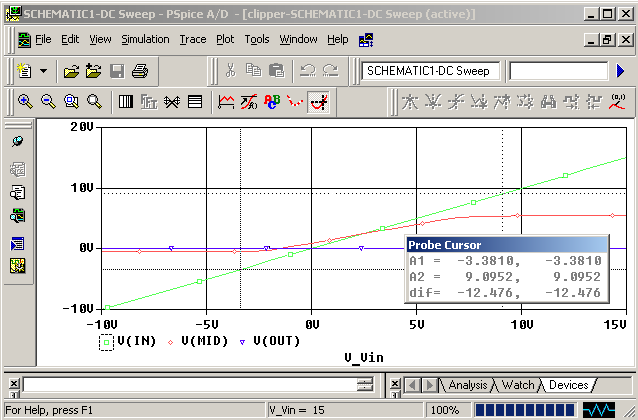This screenshot has width=638, height=420.
Task: Click the Undo arrow icon
Action: tap(308, 70)
